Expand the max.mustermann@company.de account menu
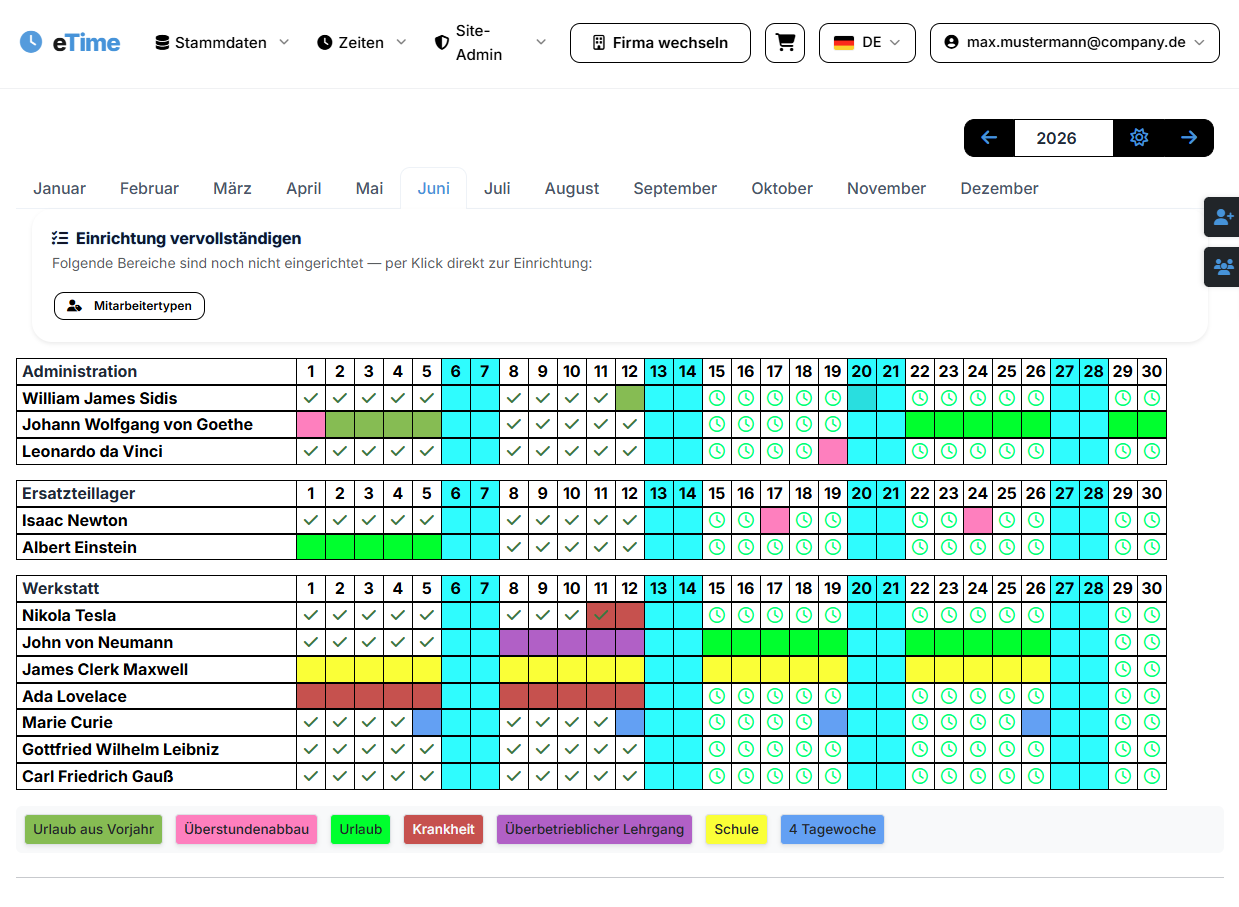The width and height of the screenshot is (1239, 907). 1075,43
